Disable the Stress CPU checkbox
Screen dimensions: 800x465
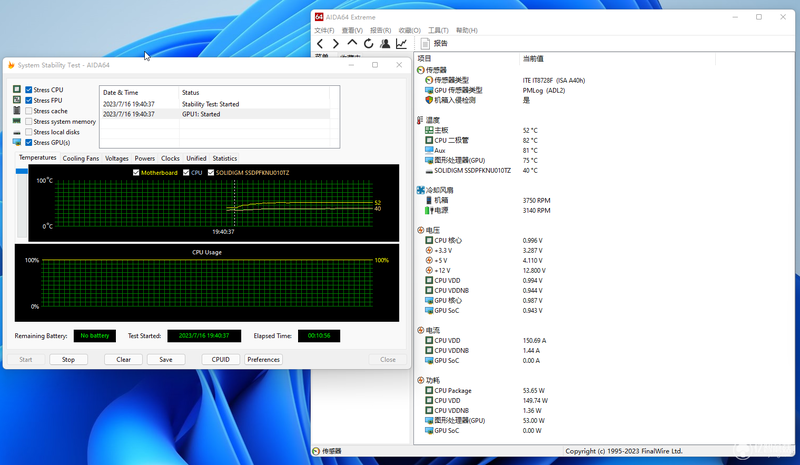pyautogui.click(x=29, y=90)
